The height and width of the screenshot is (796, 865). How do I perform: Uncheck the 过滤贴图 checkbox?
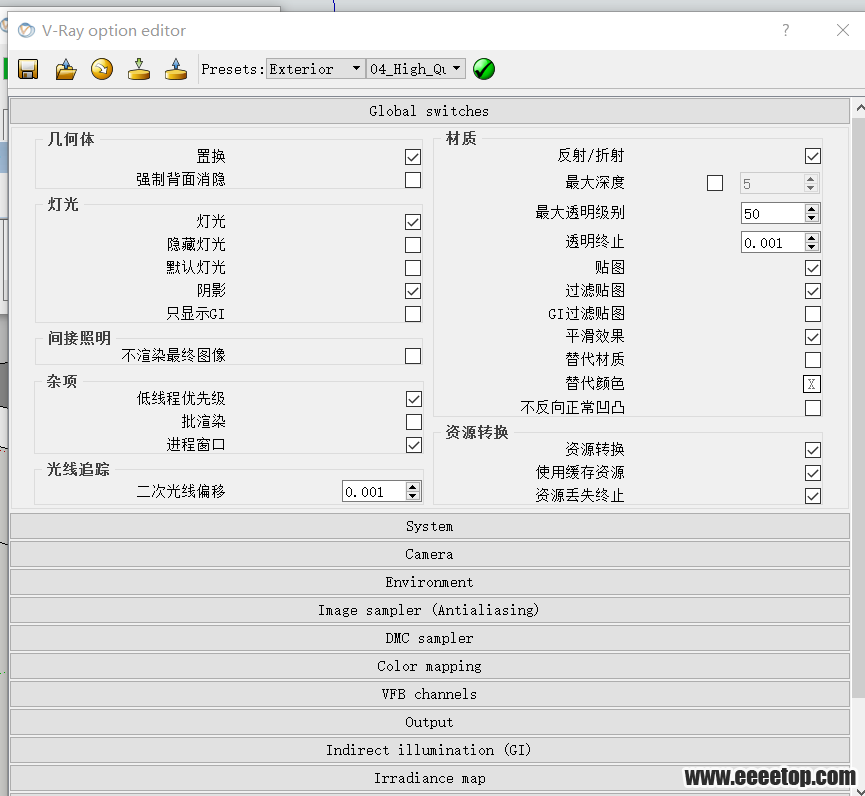tap(813, 291)
